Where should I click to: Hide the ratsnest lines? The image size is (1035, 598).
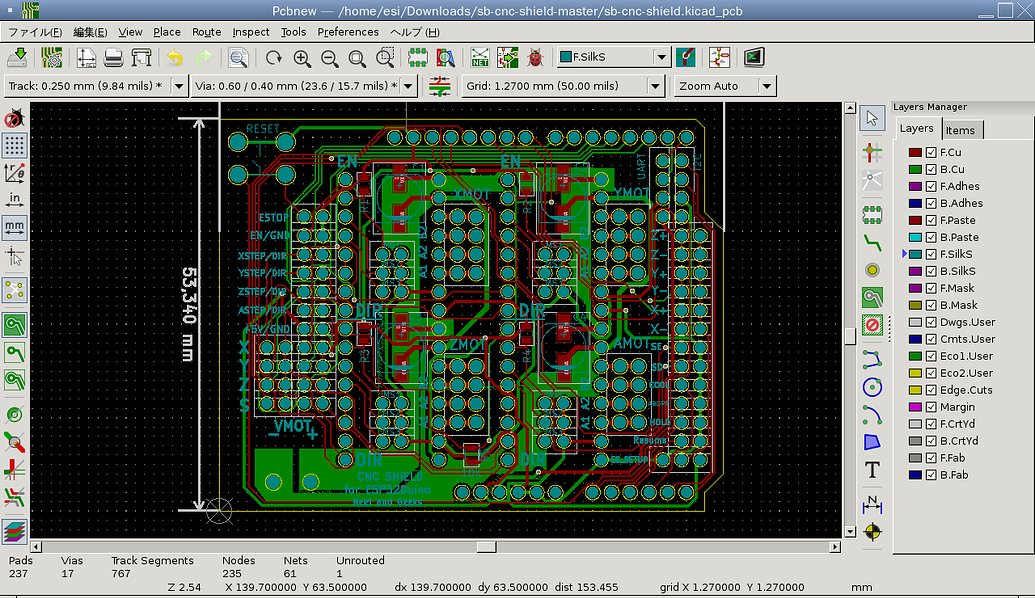coord(13,289)
